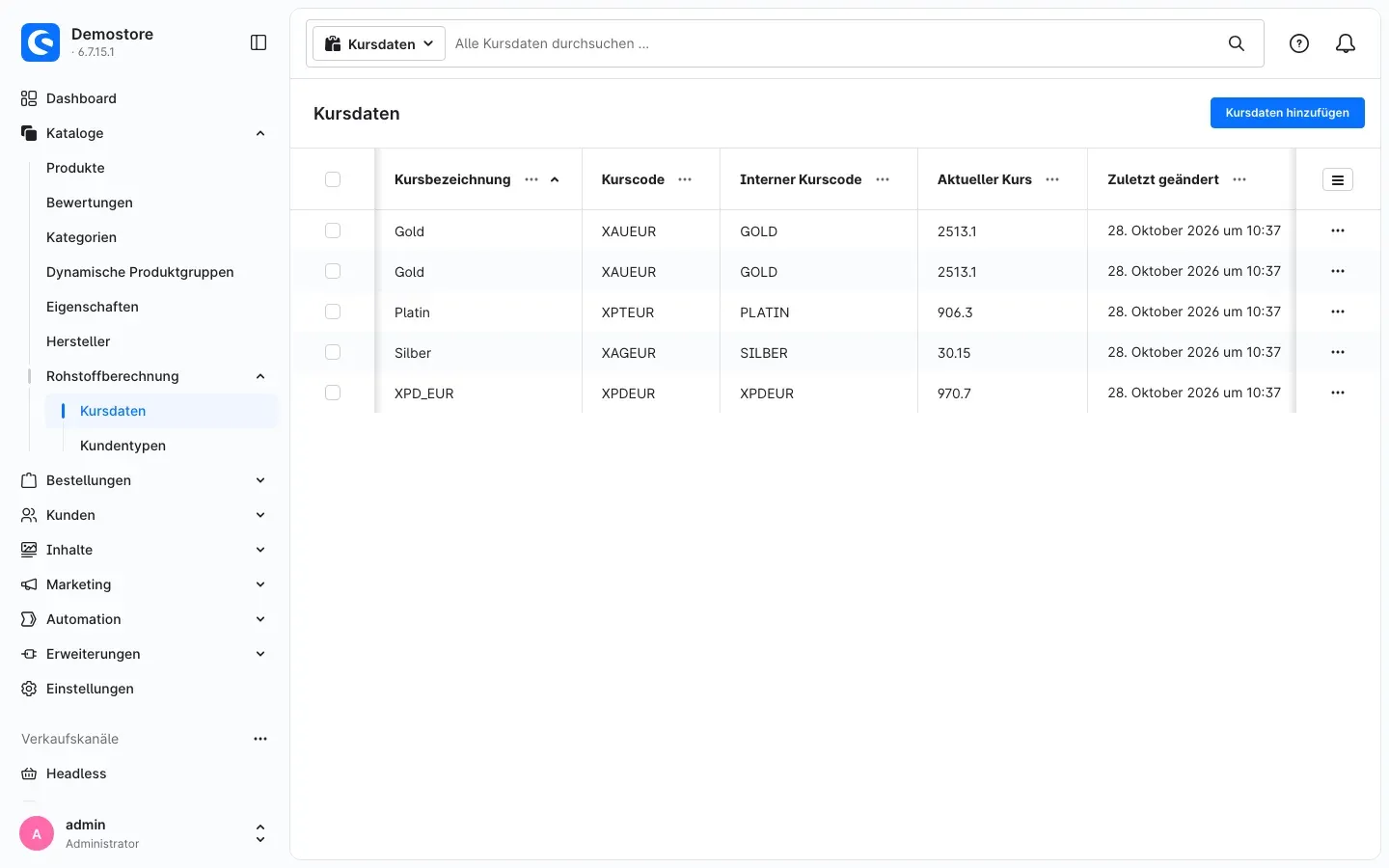1389x868 pixels.
Task: Open row actions menu for Silber
Action: tap(1338, 352)
